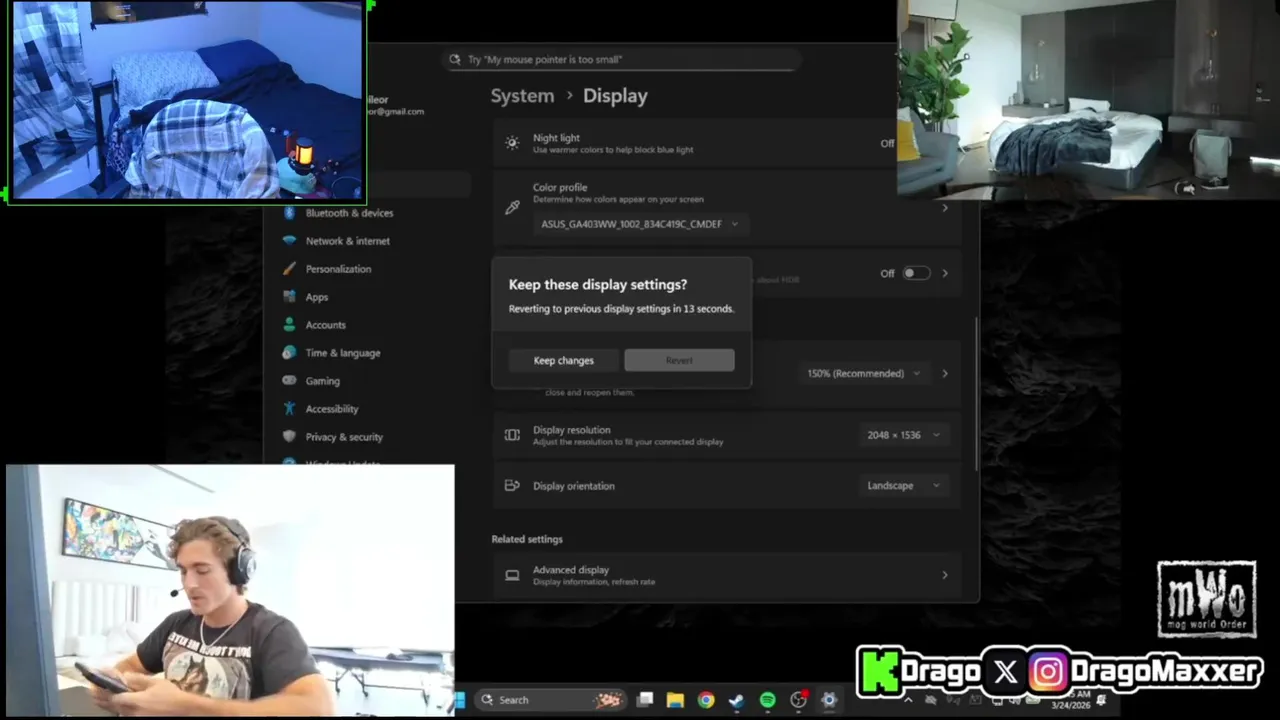Open Spotify from the taskbar

click(768, 700)
